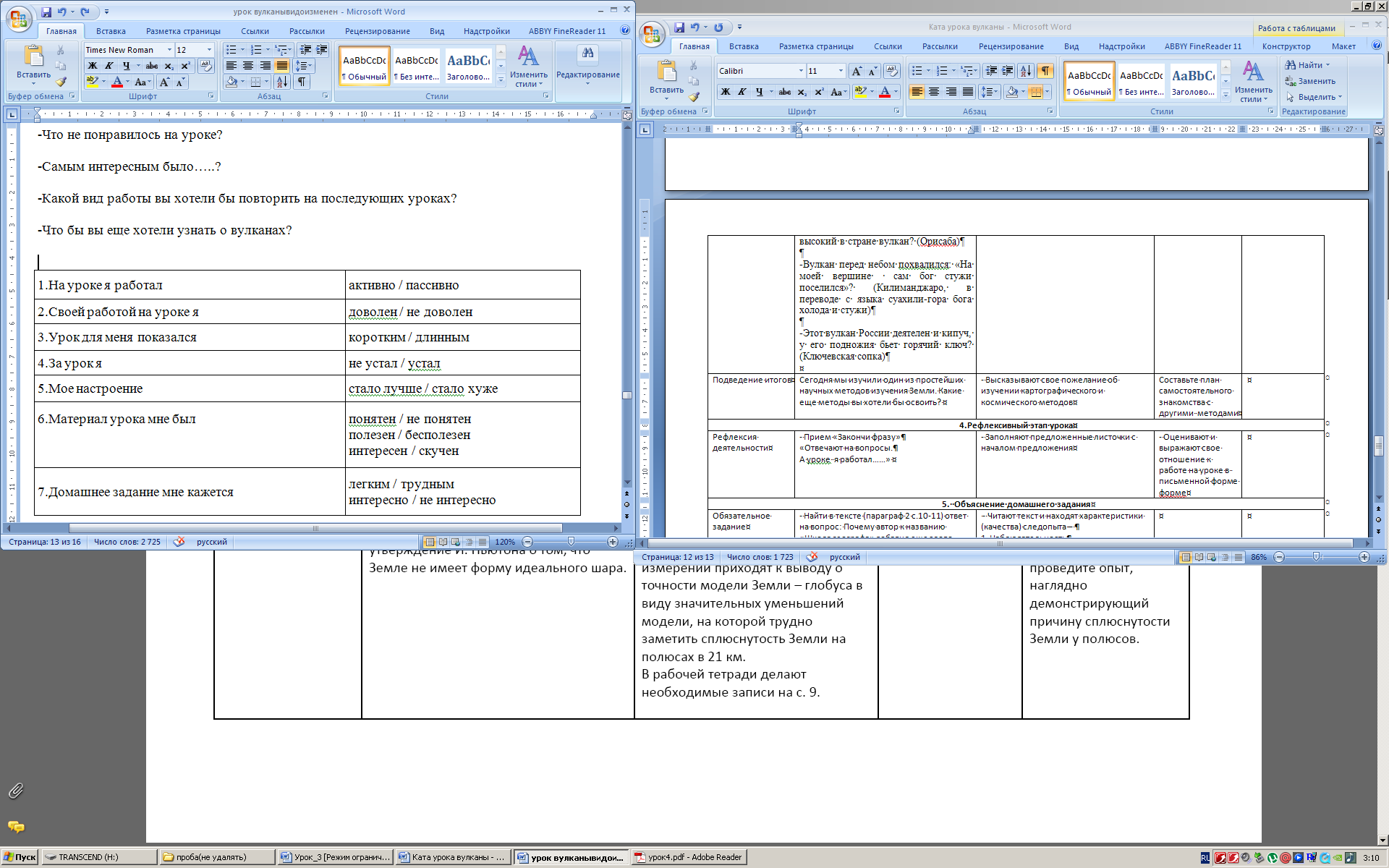The height and width of the screenshot is (868, 1389).
Task: Toggle bold in left Word window
Action: (93, 66)
